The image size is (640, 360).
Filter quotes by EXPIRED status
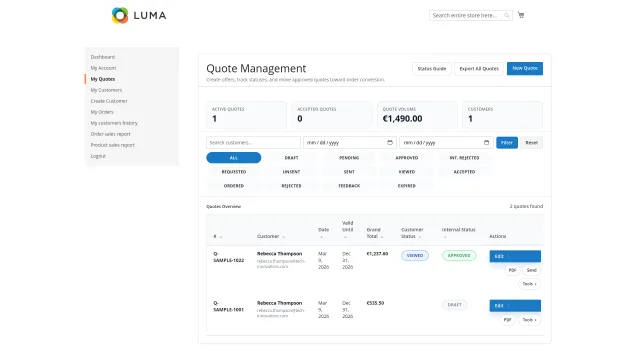pyautogui.click(x=407, y=186)
